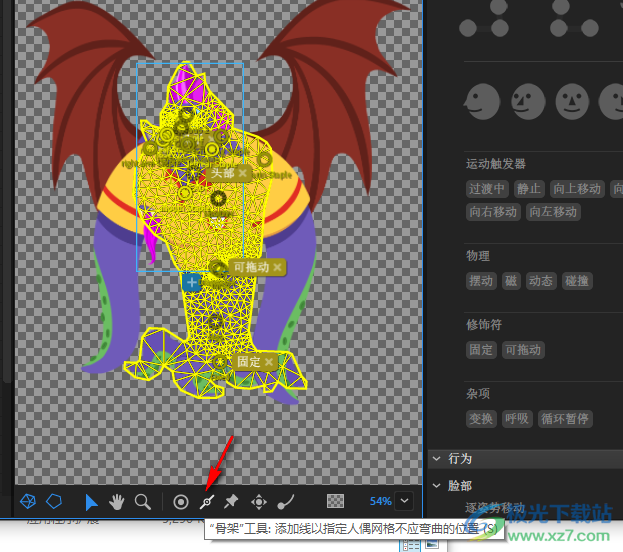Screen dimensions: 623x552
Task: Select the Zoom magnifier tool
Action: click(x=142, y=502)
